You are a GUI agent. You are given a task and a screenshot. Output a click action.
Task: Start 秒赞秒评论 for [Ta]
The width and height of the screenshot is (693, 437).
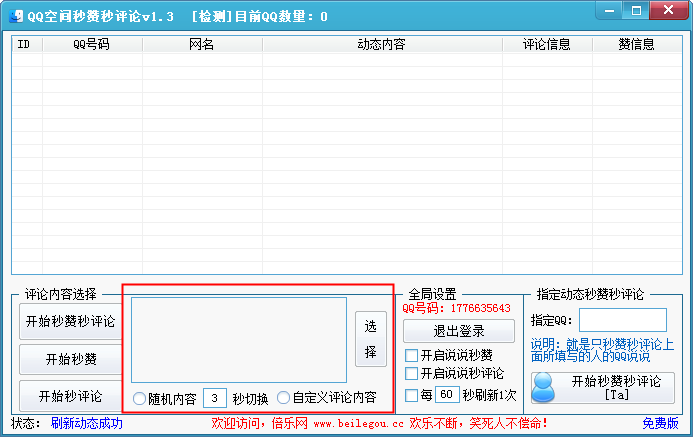603,388
